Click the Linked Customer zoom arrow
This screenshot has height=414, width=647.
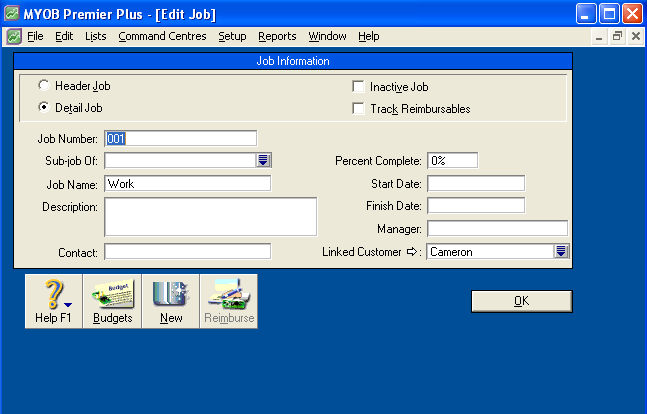[412, 251]
